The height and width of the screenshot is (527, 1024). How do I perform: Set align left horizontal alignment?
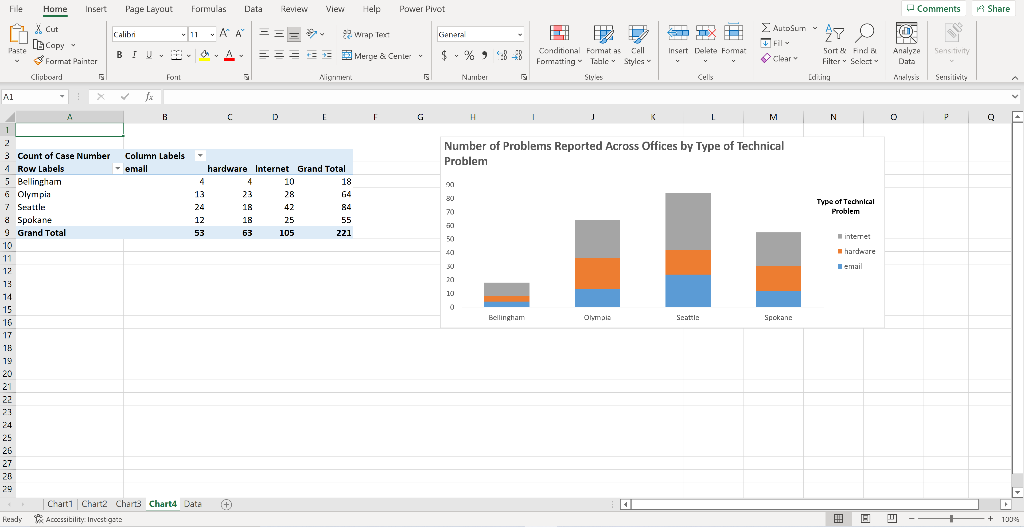(264, 56)
